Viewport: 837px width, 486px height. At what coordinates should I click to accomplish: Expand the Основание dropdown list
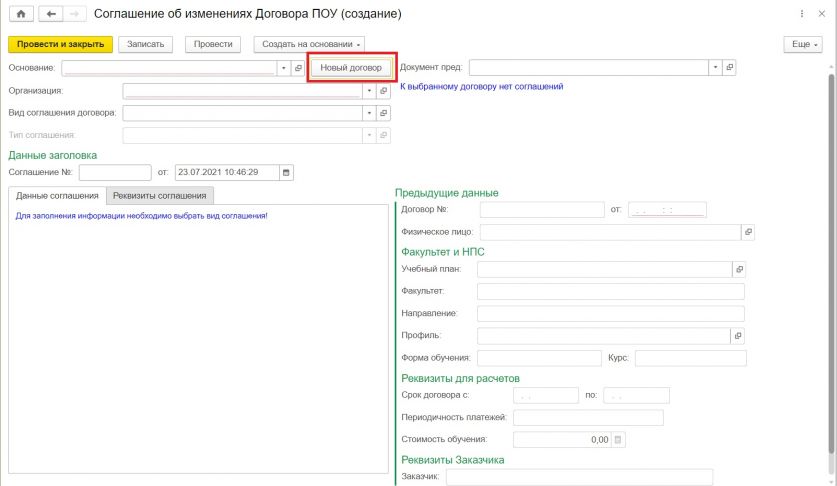click(284, 68)
